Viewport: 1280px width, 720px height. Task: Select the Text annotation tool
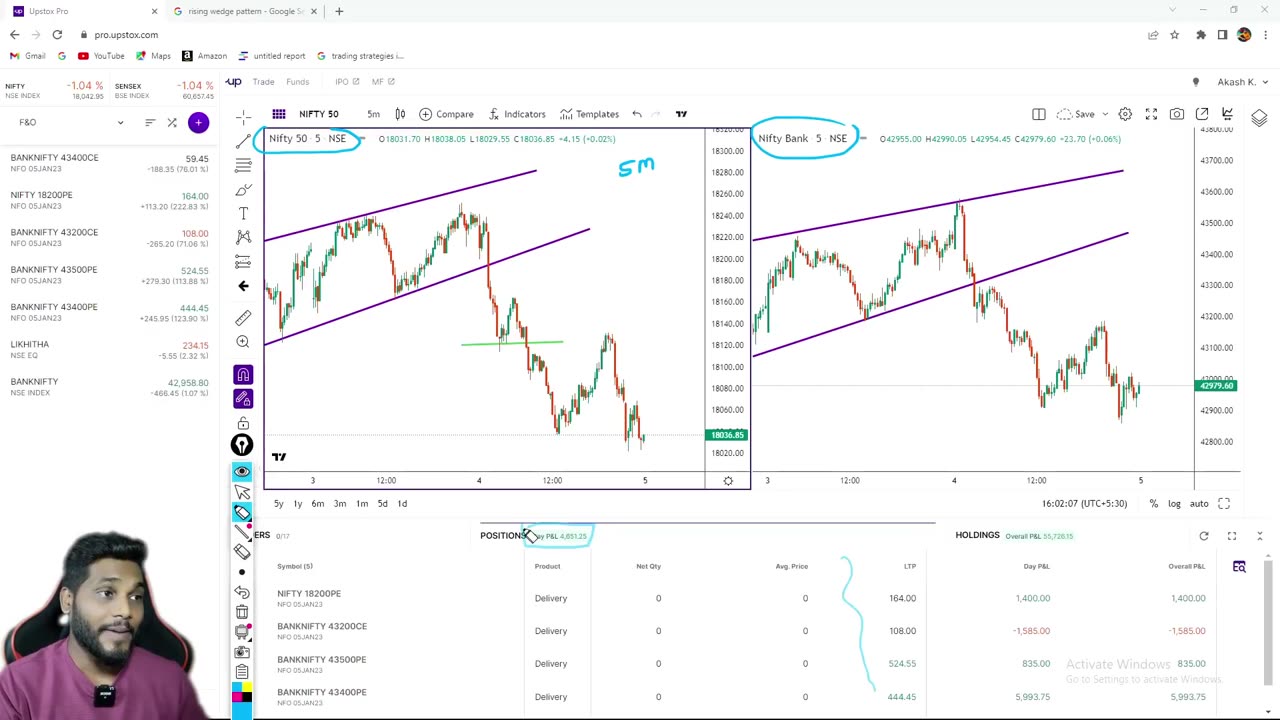pyautogui.click(x=243, y=213)
